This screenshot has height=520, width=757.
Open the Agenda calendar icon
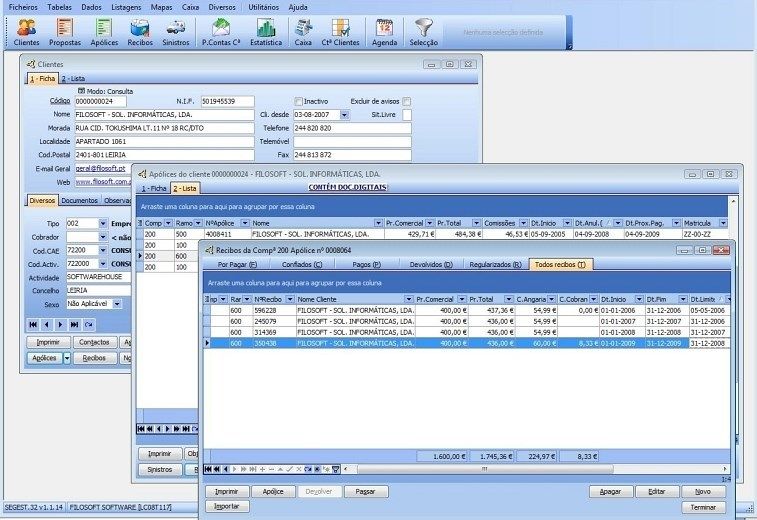pyautogui.click(x=384, y=32)
